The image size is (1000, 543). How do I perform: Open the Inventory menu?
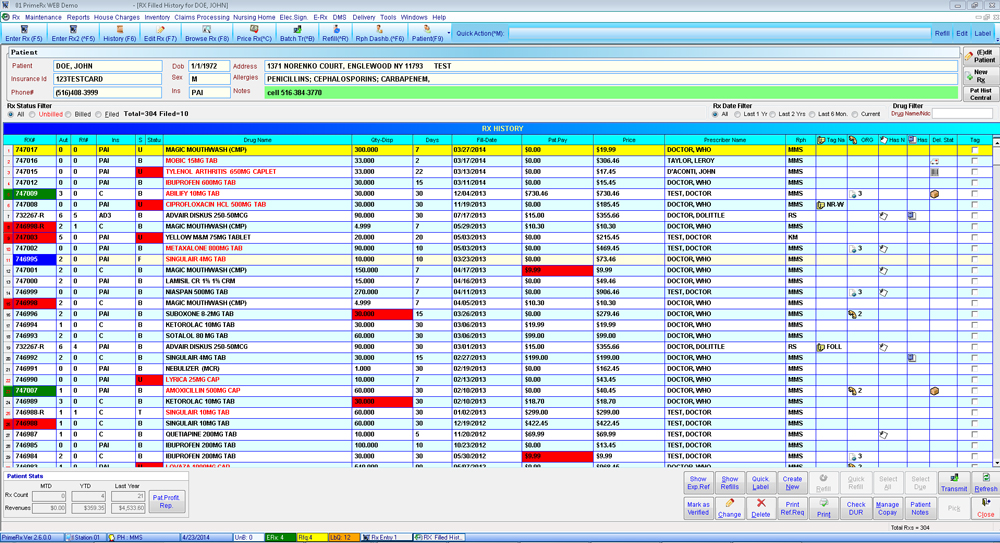pyautogui.click(x=157, y=17)
